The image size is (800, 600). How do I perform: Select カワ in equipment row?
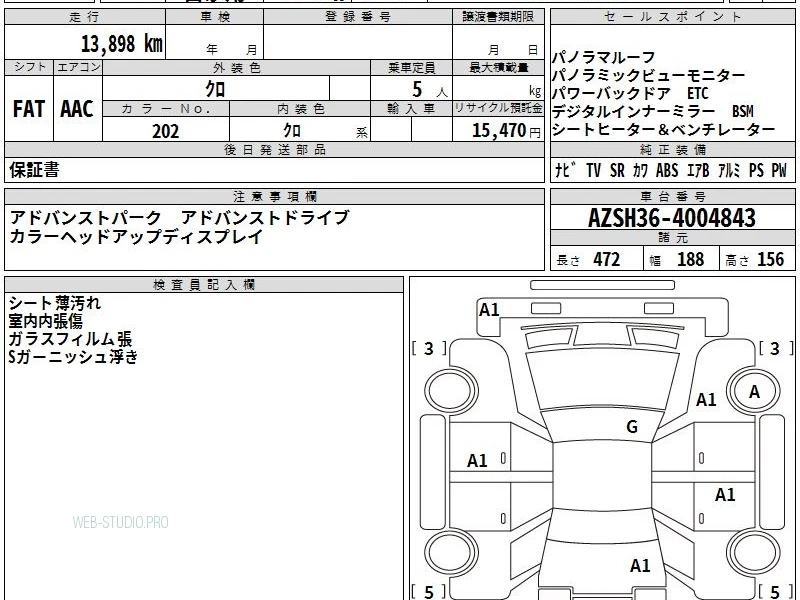pos(640,170)
